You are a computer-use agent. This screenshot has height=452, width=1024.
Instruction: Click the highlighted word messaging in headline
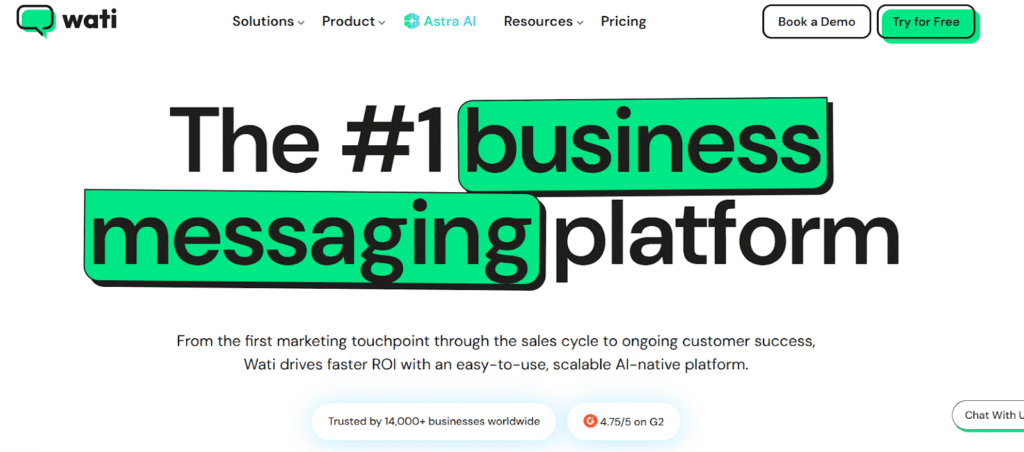coord(313,236)
